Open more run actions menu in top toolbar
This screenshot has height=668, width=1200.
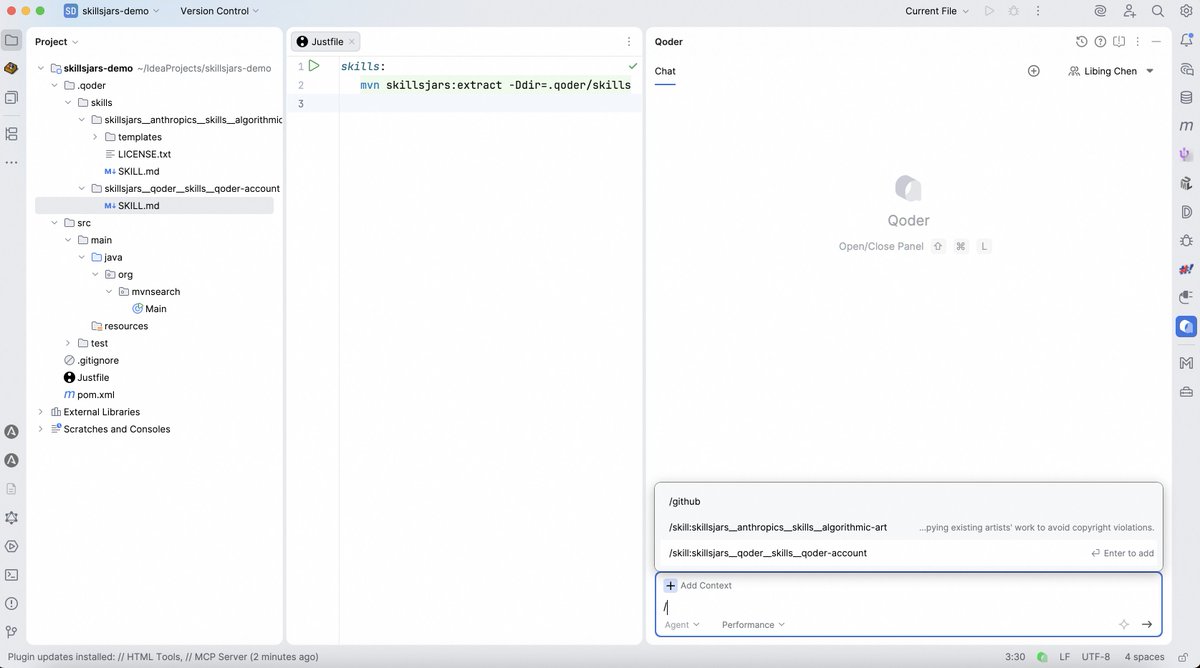pyautogui.click(x=1039, y=11)
